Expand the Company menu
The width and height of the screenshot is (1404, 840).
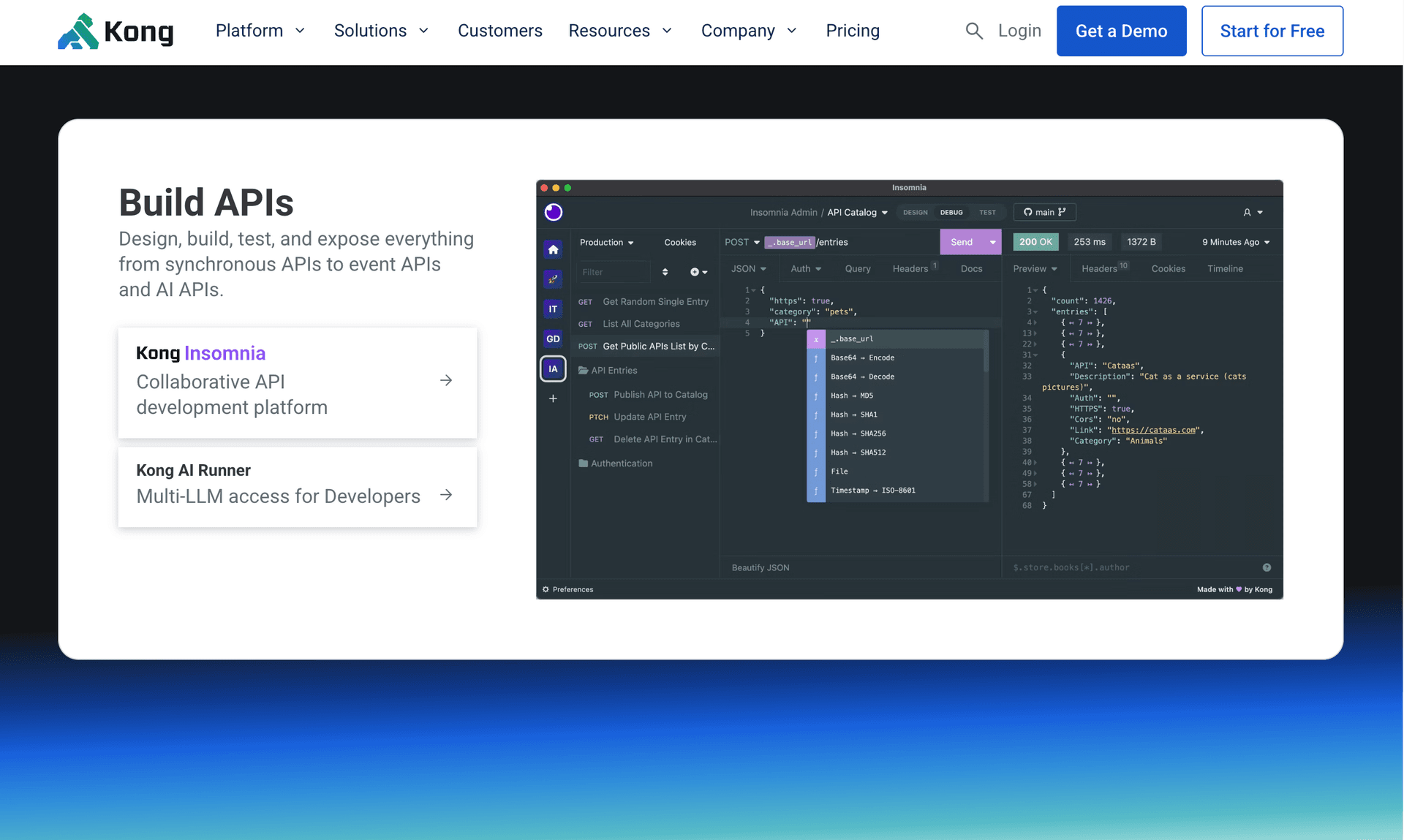tap(749, 31)
